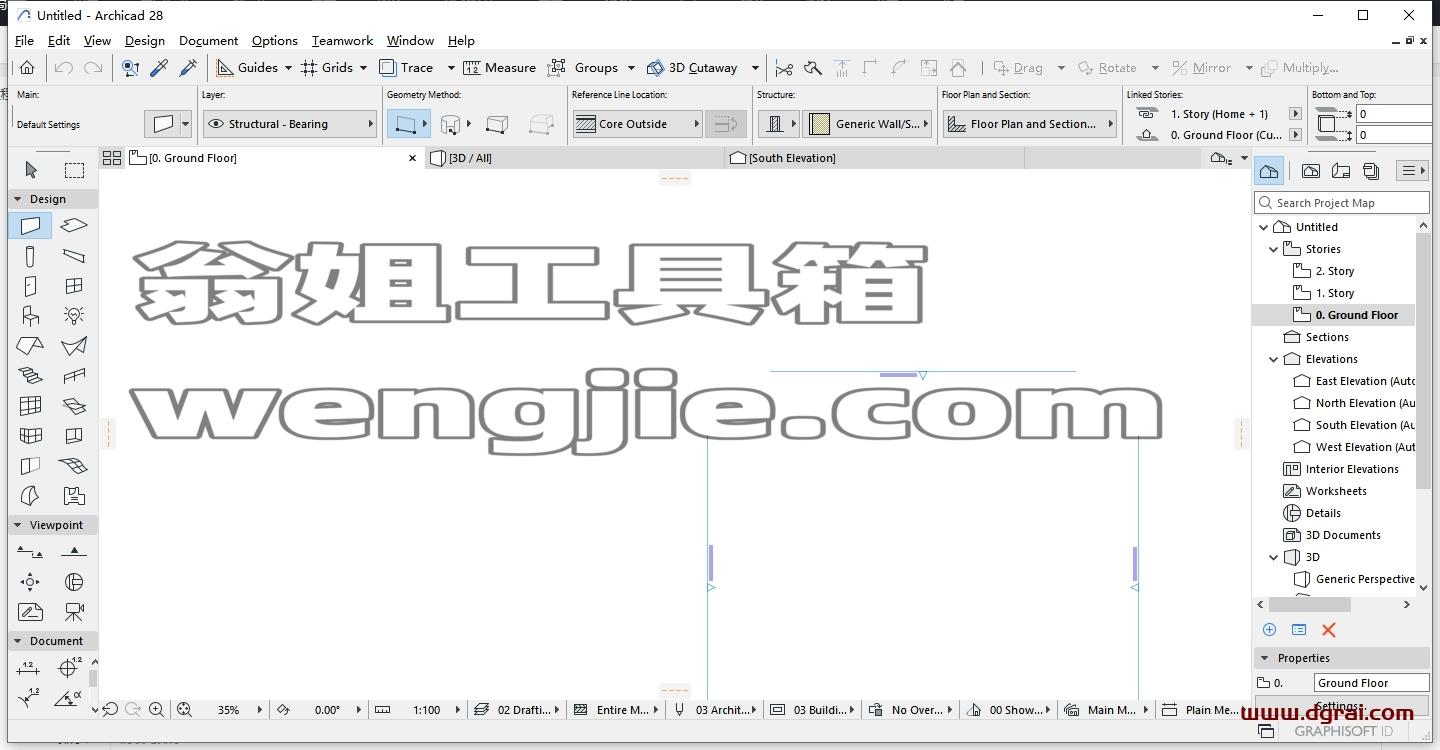Toggle Trace reference
The width and height of the screenshot is (1440, 750).
click(406, 68)
